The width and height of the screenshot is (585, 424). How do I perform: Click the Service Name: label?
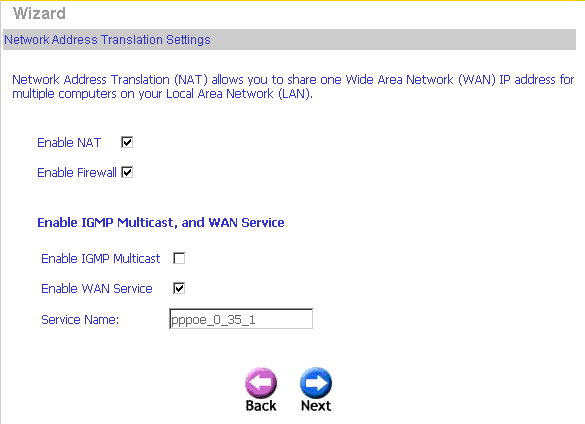point(80,319)
